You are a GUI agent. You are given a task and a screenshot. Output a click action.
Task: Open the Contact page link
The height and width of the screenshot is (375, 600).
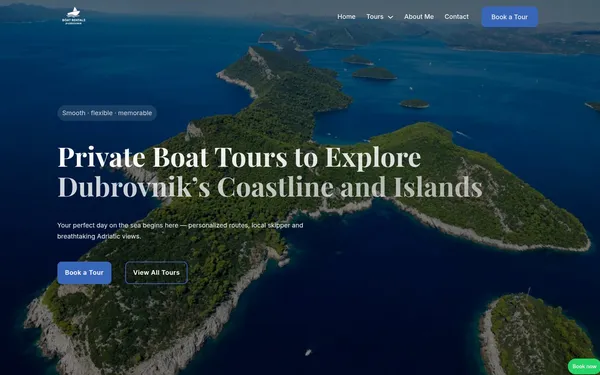457,17
